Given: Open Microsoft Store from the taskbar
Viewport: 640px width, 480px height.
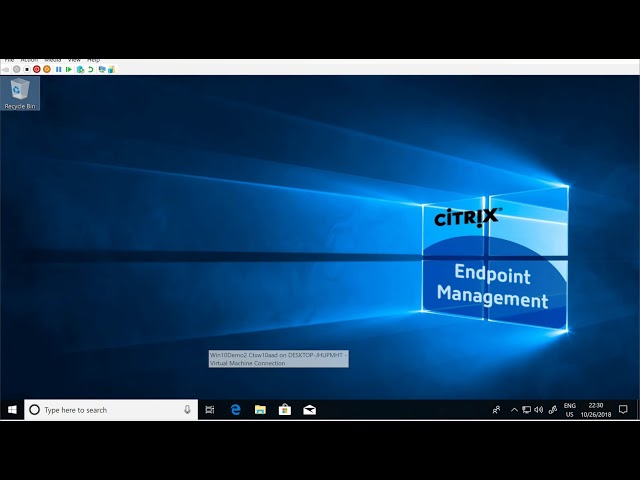Looking at the screenshot, I should click(x=285, y=409).
